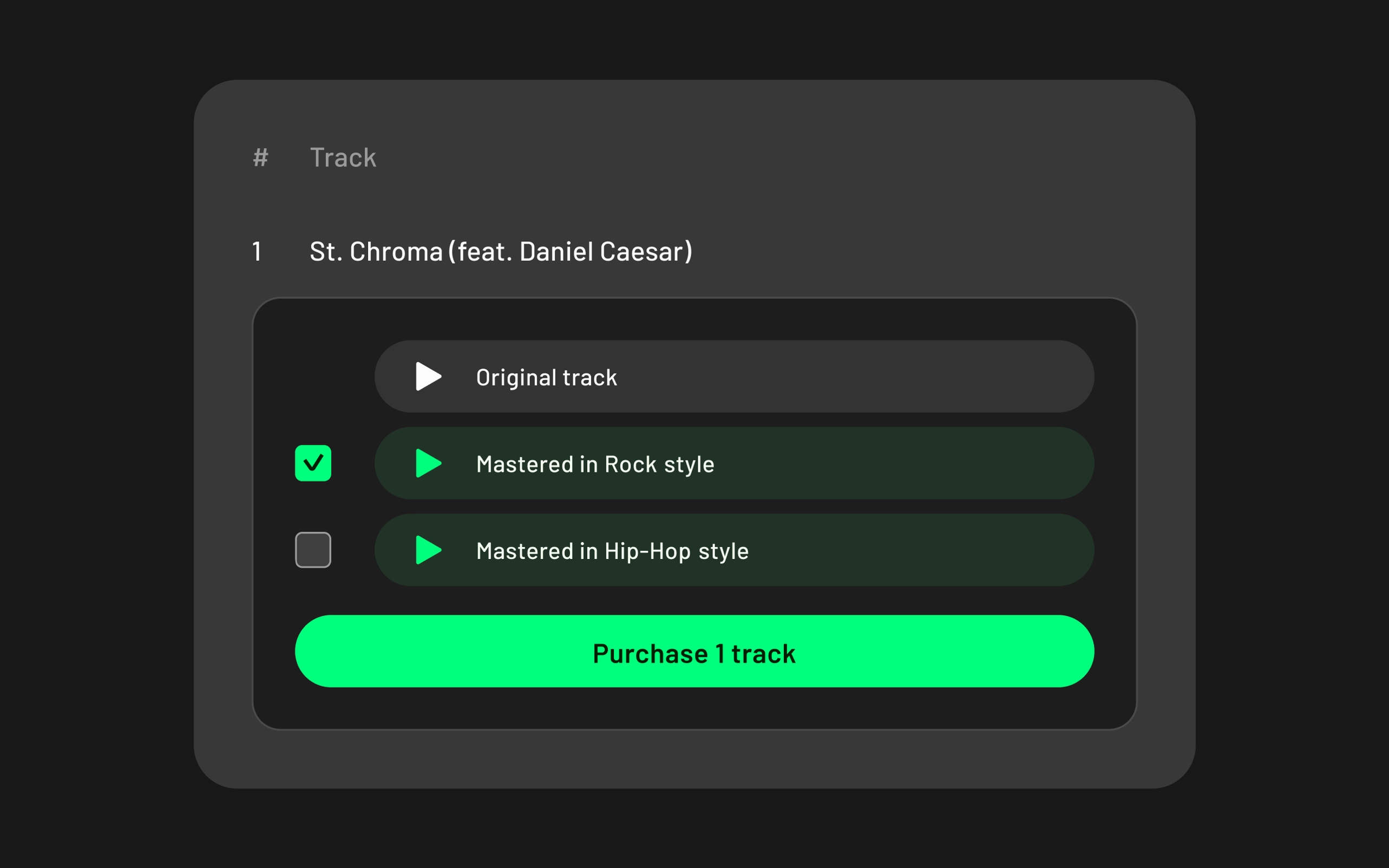Click the "Mastered in Hip-Hop style" label

[x=612, y=551]
